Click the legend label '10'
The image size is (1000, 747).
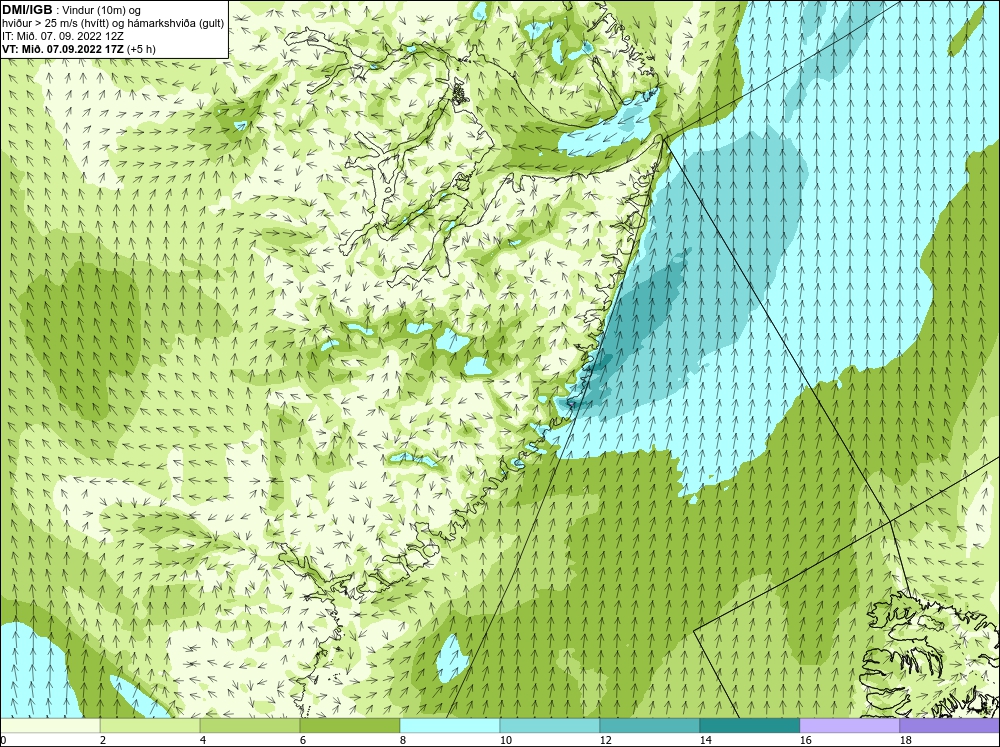[x=505, y=740]
